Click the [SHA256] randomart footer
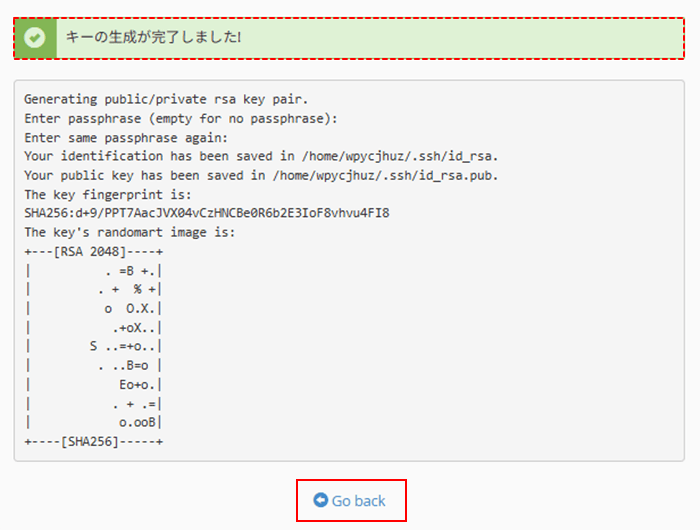 pos(94,442)
